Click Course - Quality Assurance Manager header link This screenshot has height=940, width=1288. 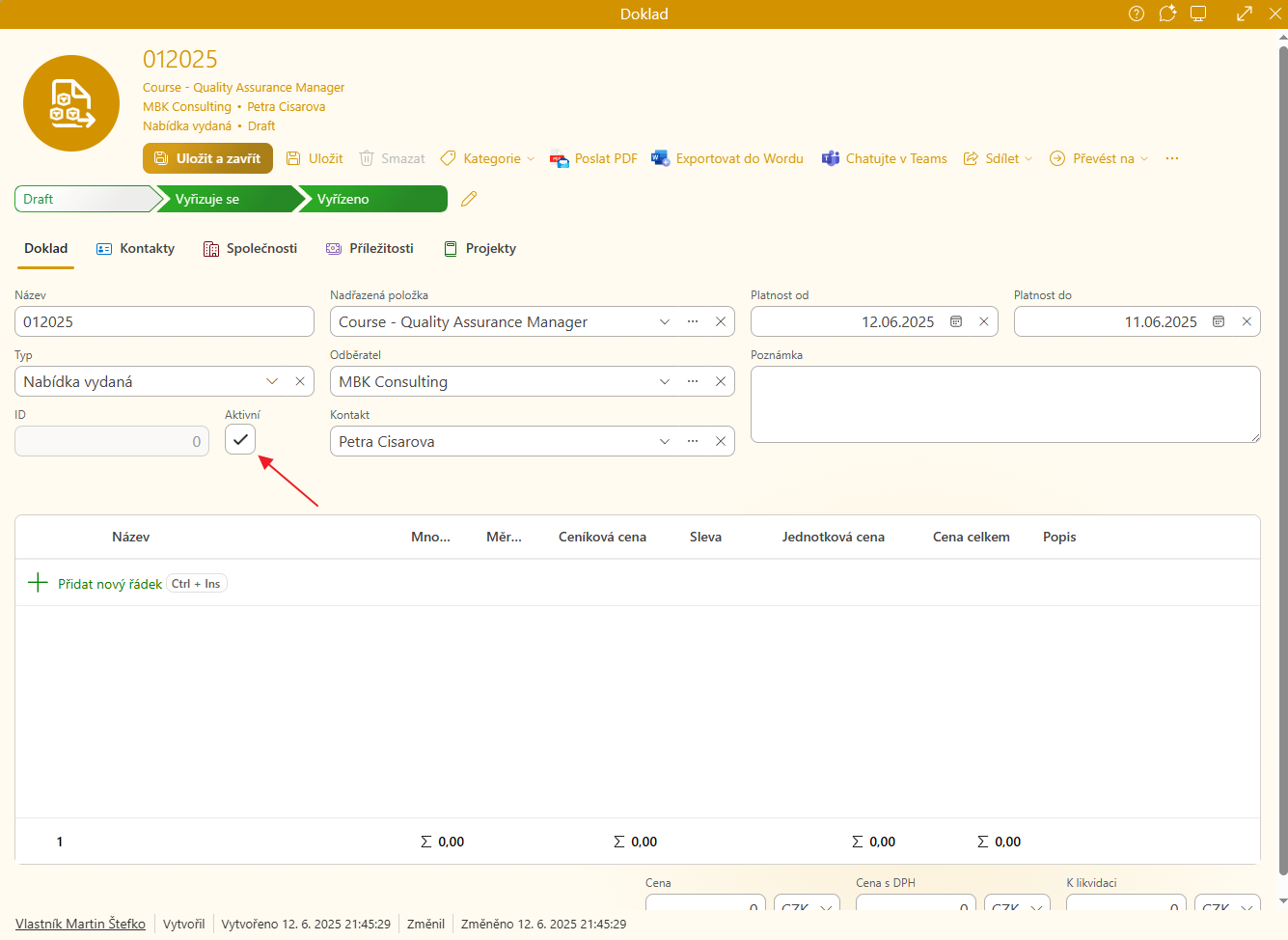pyautogui.click(x=243, y=87)
